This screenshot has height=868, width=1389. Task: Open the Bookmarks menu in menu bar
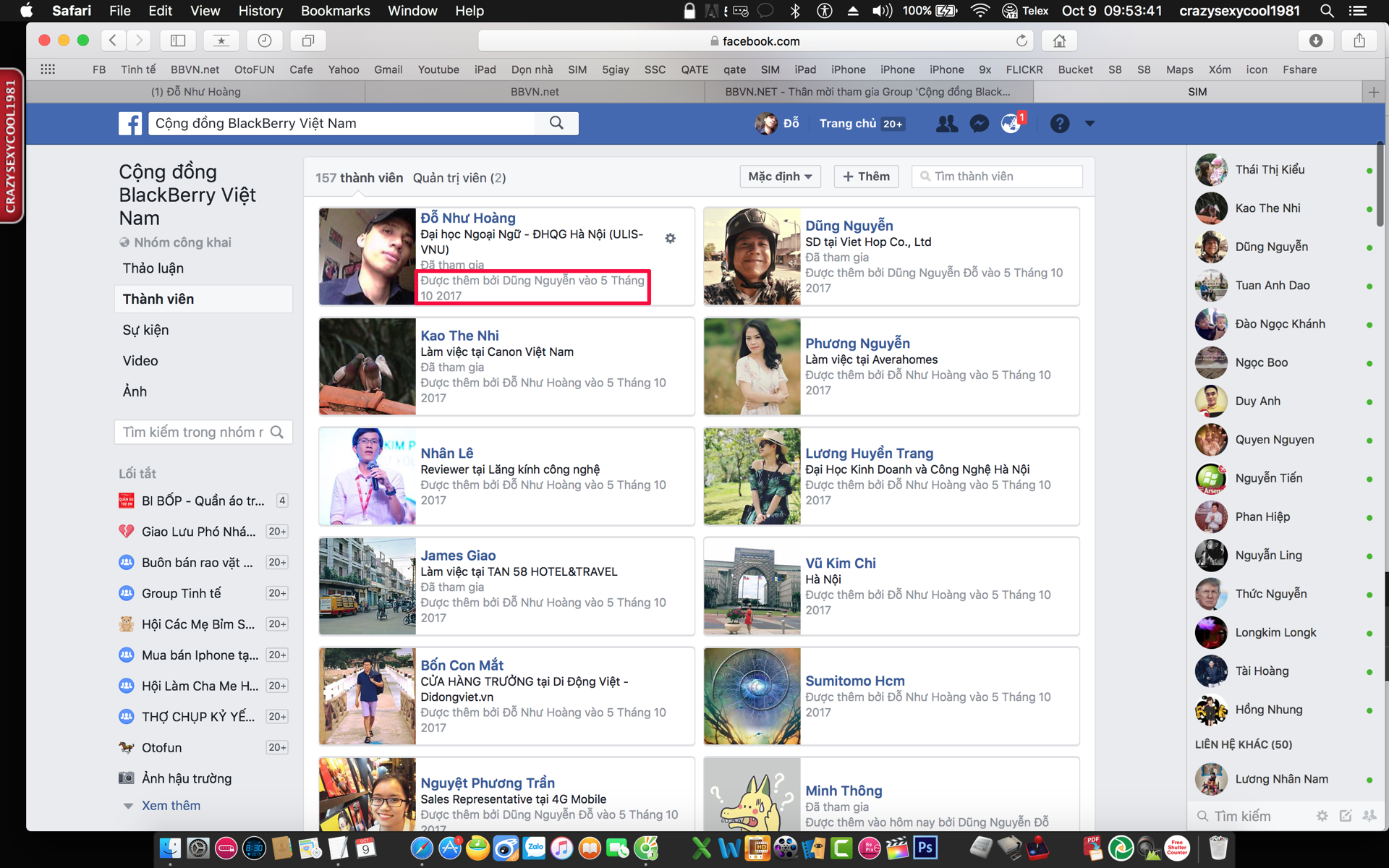tap(335, 11)
